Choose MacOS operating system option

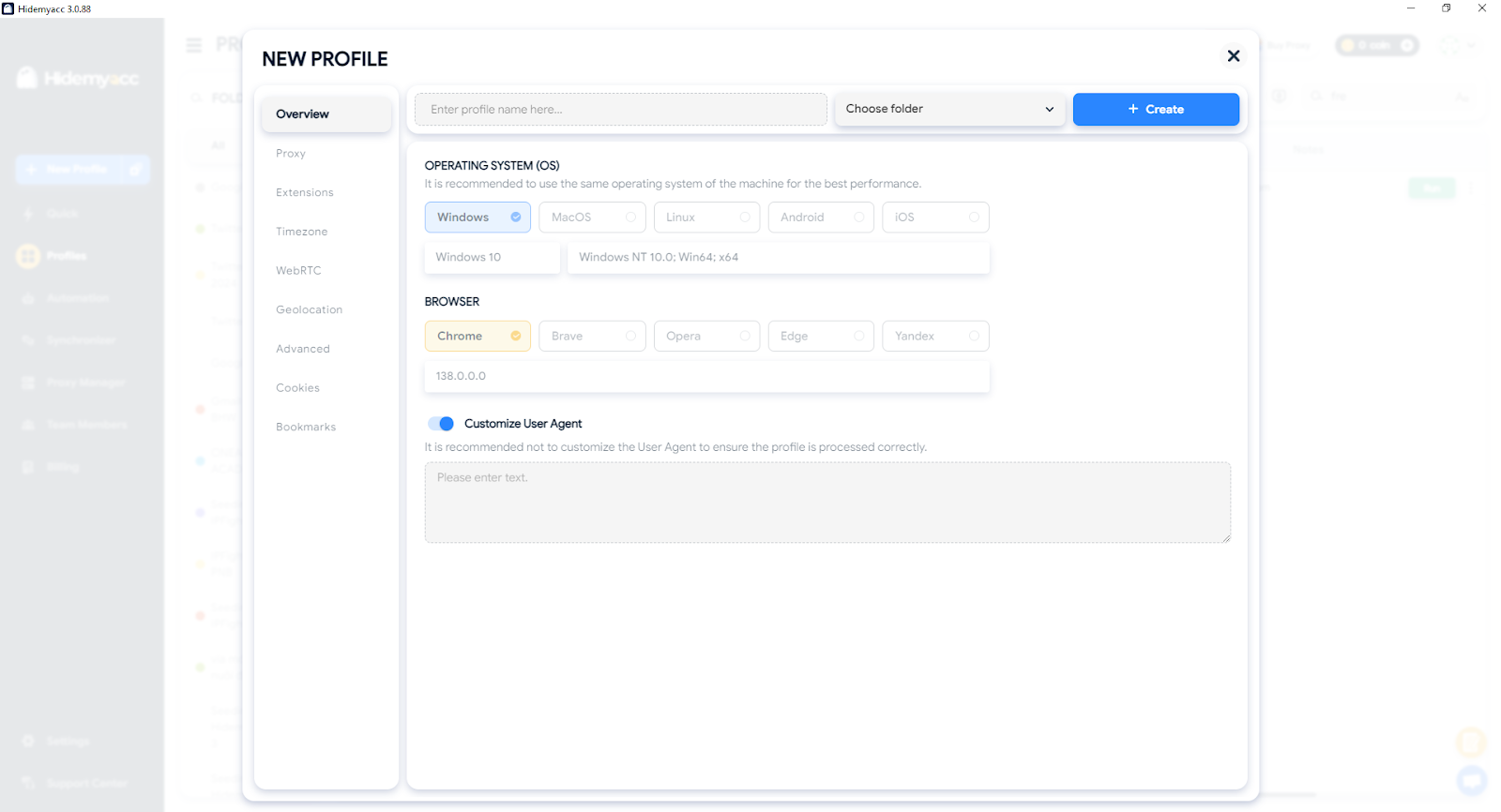(x=592, y=218)
